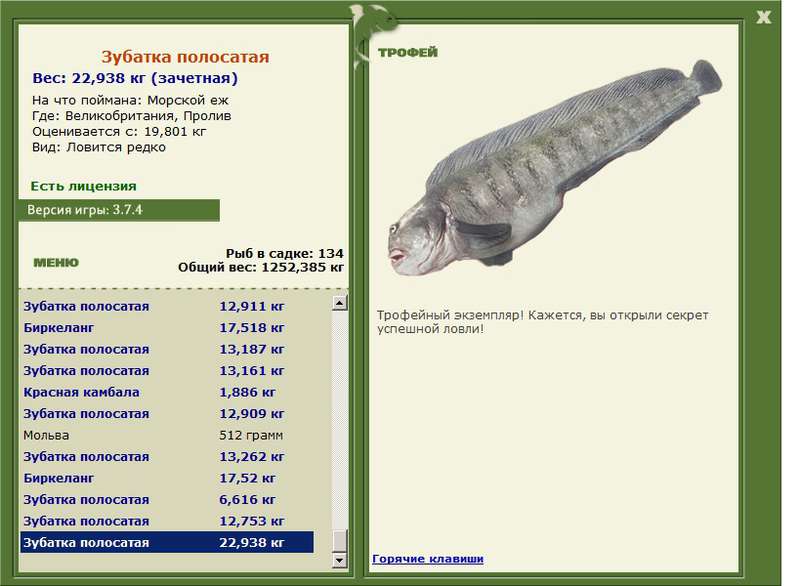
Task: Select Зубатка полосатая 13,187 кг row
Action: pyautogui.click(x=167, y=349)
